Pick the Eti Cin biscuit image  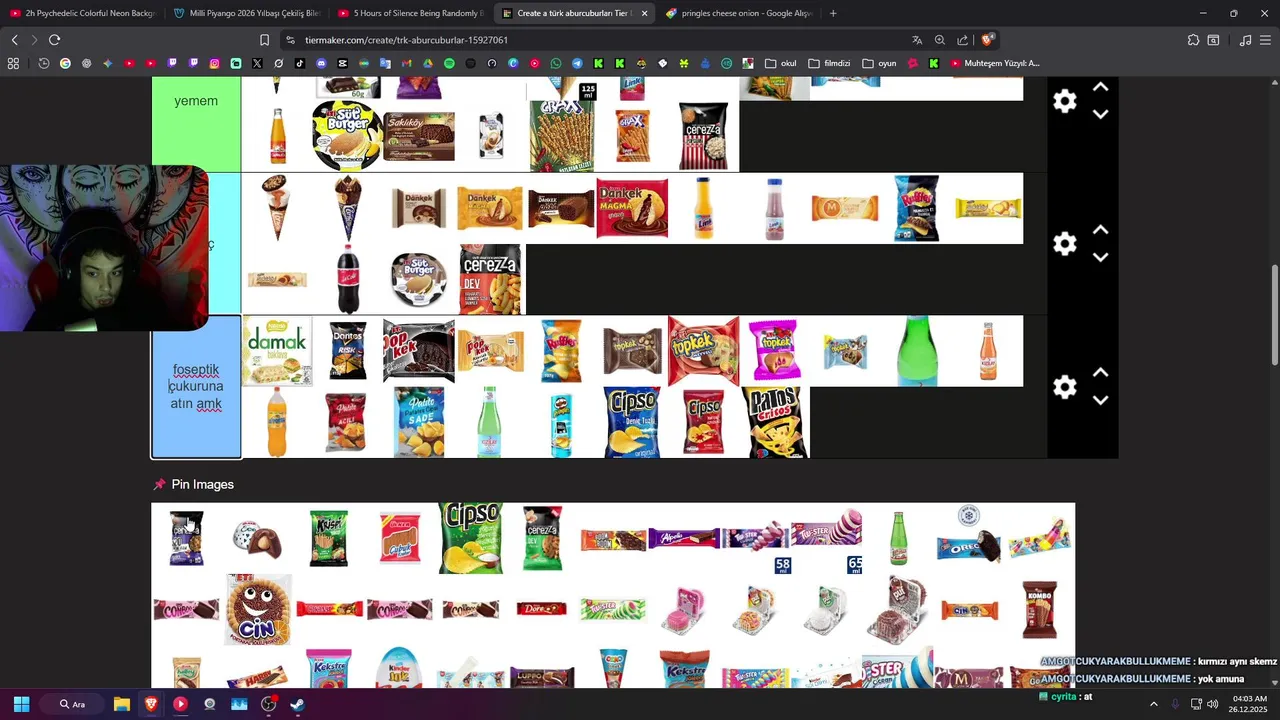point(258,610)
